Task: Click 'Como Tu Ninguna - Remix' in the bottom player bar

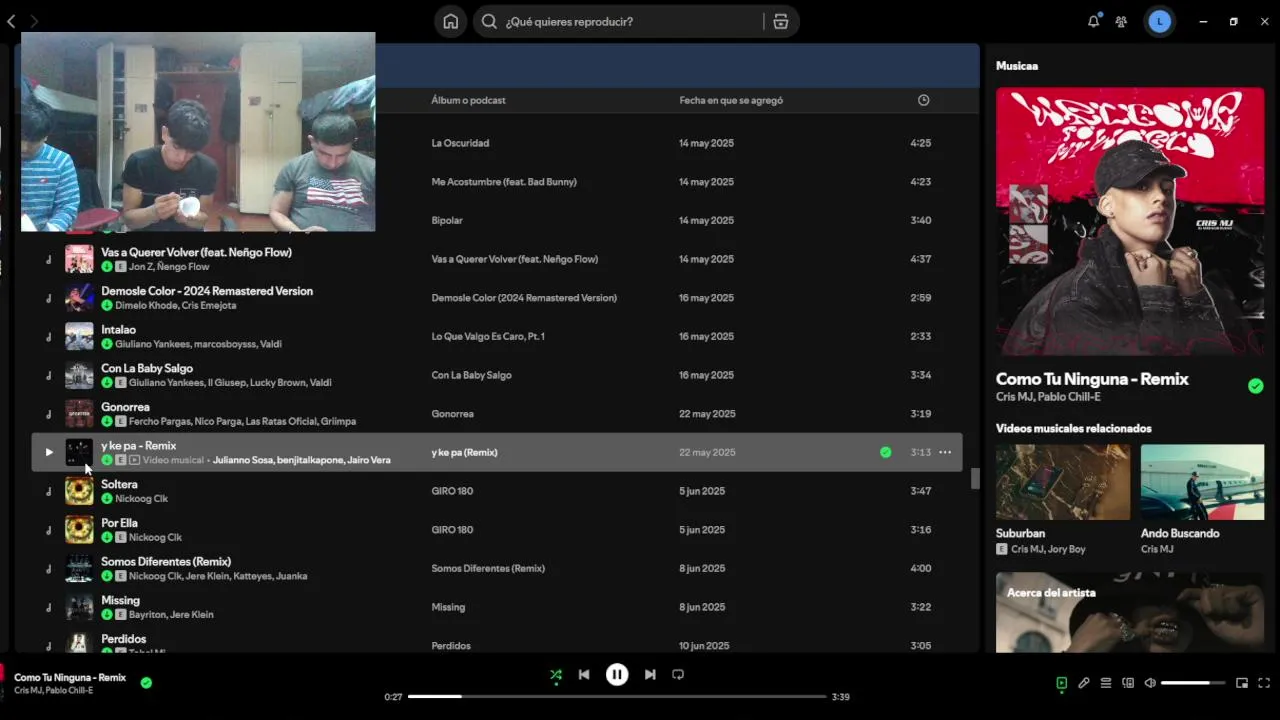Action: [x=70, y=677]
